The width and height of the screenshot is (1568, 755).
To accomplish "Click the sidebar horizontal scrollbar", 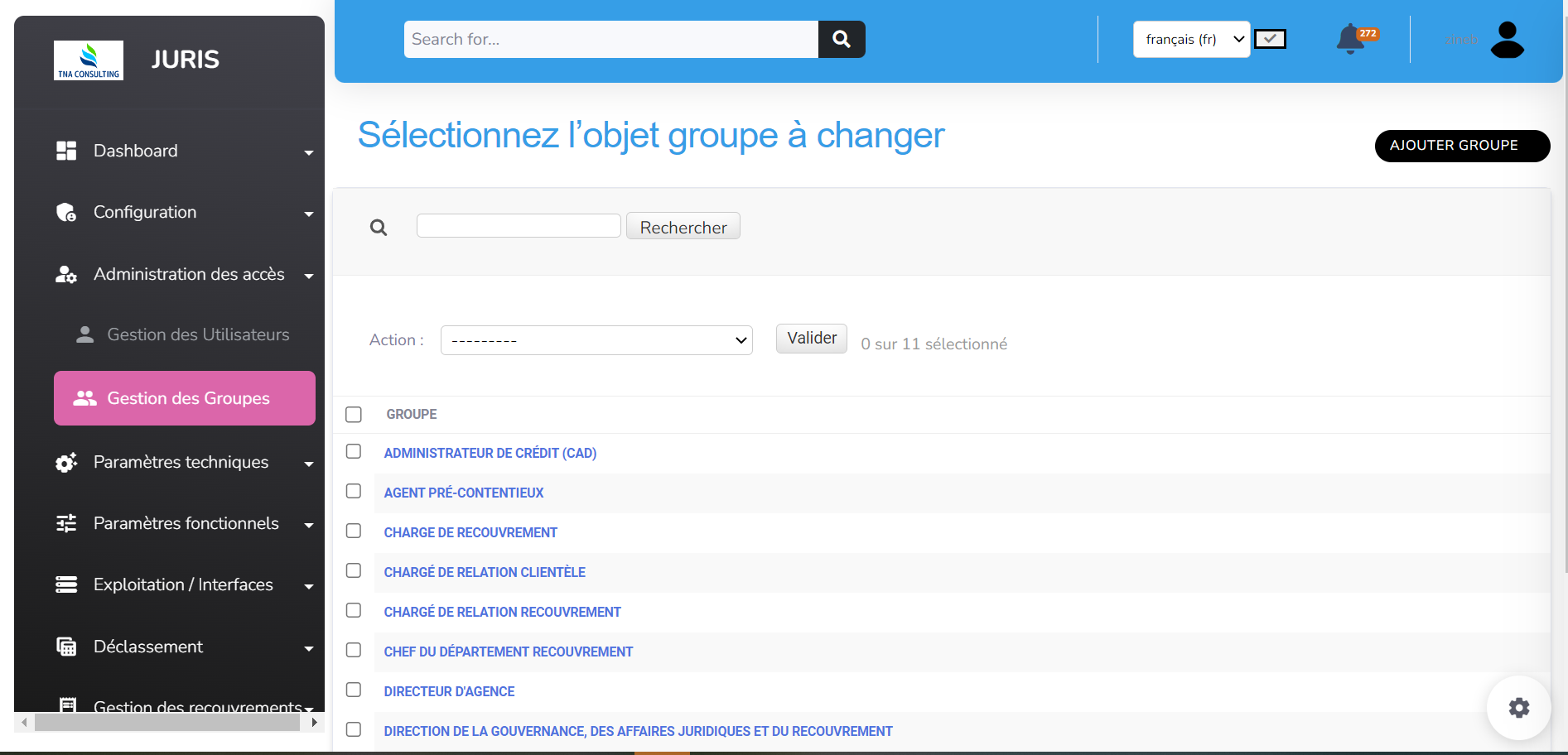I will pos(166,723).
